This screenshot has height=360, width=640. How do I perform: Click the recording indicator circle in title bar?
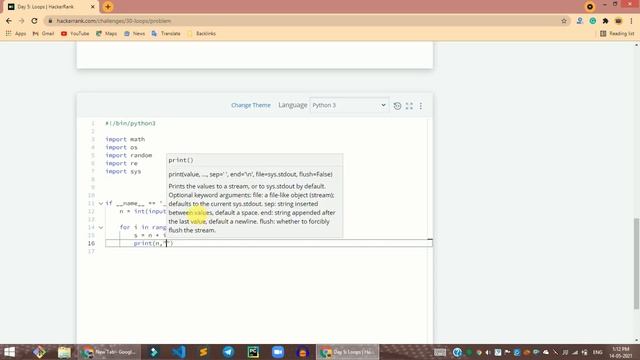point(590,7)
